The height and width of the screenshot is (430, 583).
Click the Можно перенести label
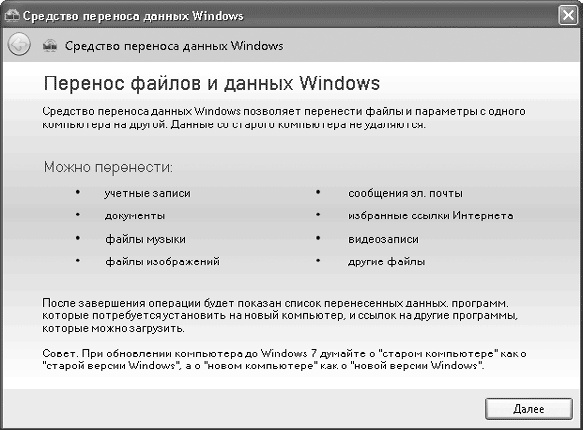pyautogui.click(x=108, y=167)
